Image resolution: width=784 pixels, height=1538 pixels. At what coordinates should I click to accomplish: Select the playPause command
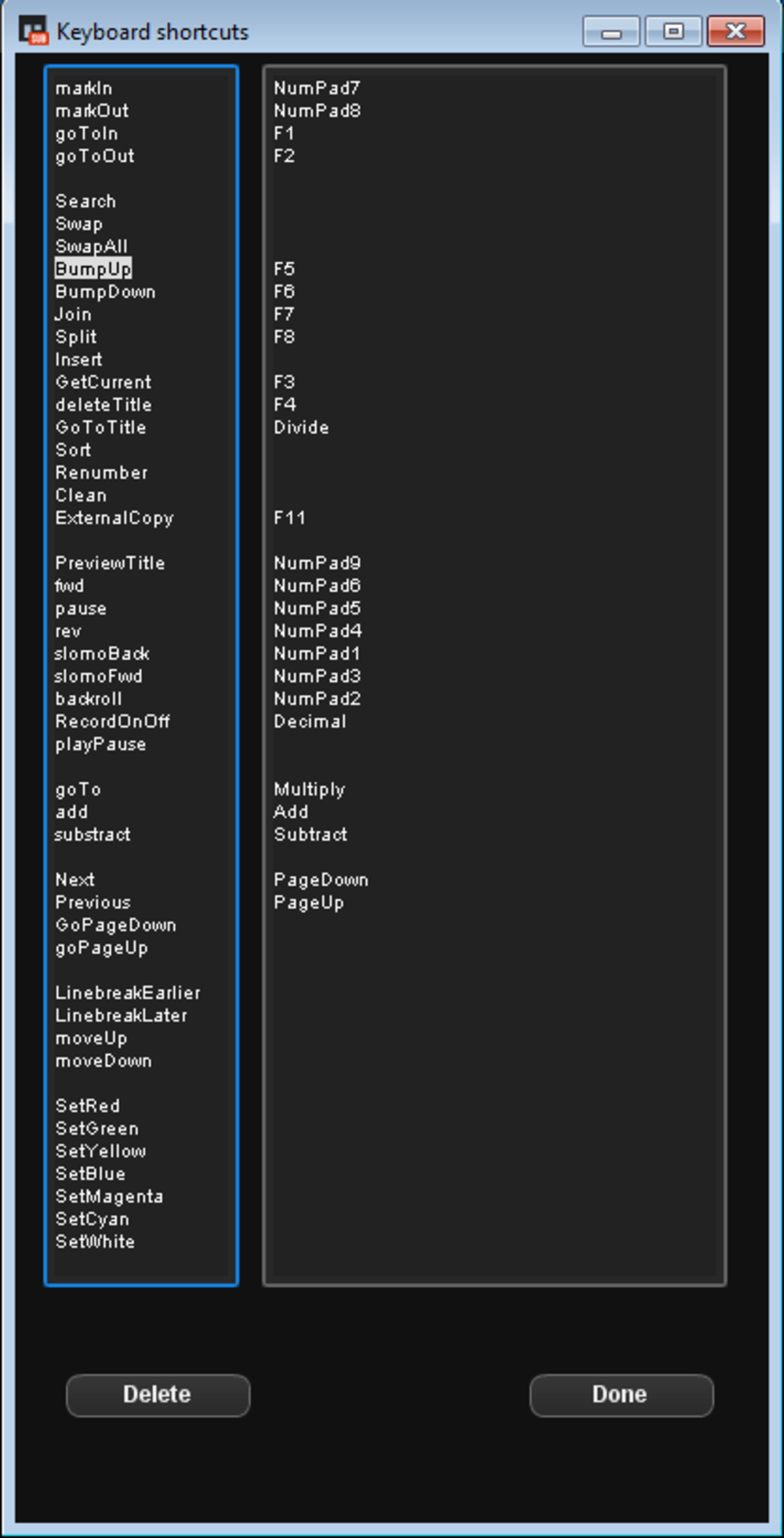100,744
